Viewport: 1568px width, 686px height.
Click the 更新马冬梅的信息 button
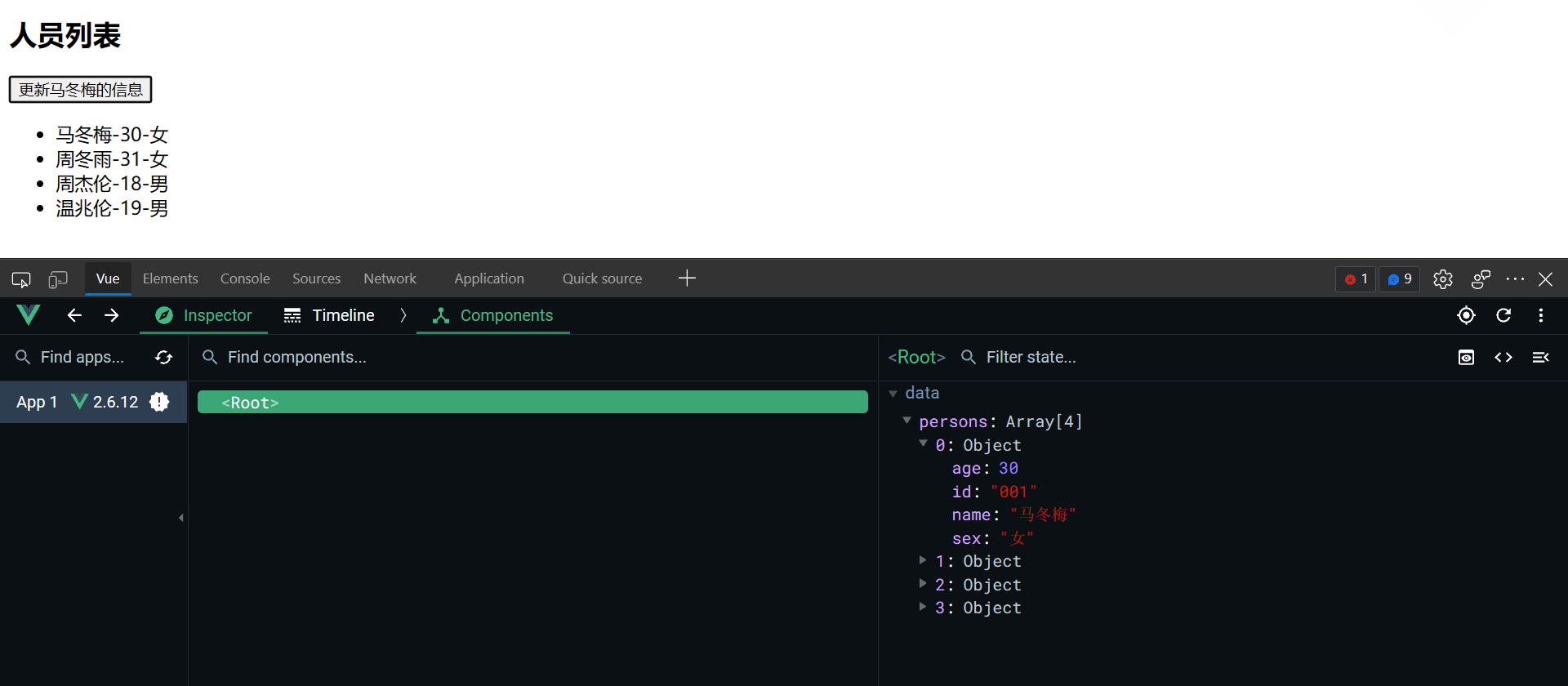pos(80,90)
